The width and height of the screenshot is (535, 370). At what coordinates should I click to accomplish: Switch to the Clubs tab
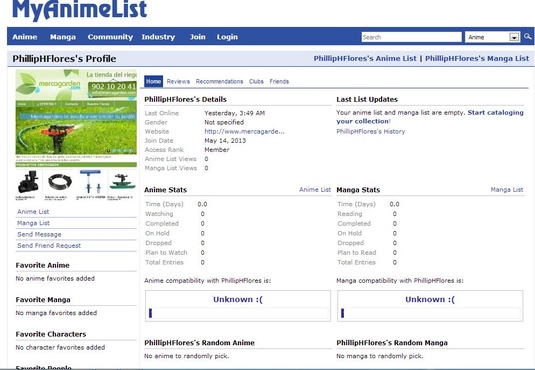pos(256,81)
